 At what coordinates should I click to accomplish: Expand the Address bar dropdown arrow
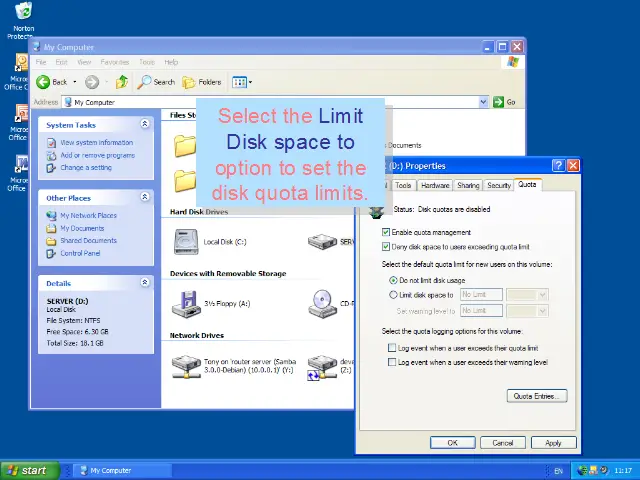tap(483, 102)
